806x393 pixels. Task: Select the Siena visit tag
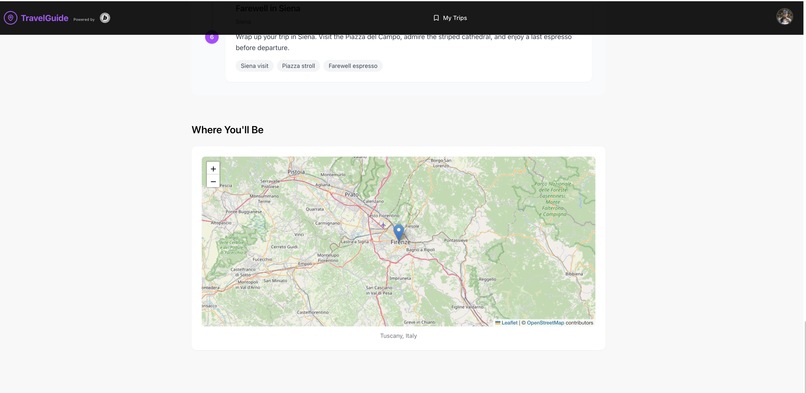[x=254, y=66]
